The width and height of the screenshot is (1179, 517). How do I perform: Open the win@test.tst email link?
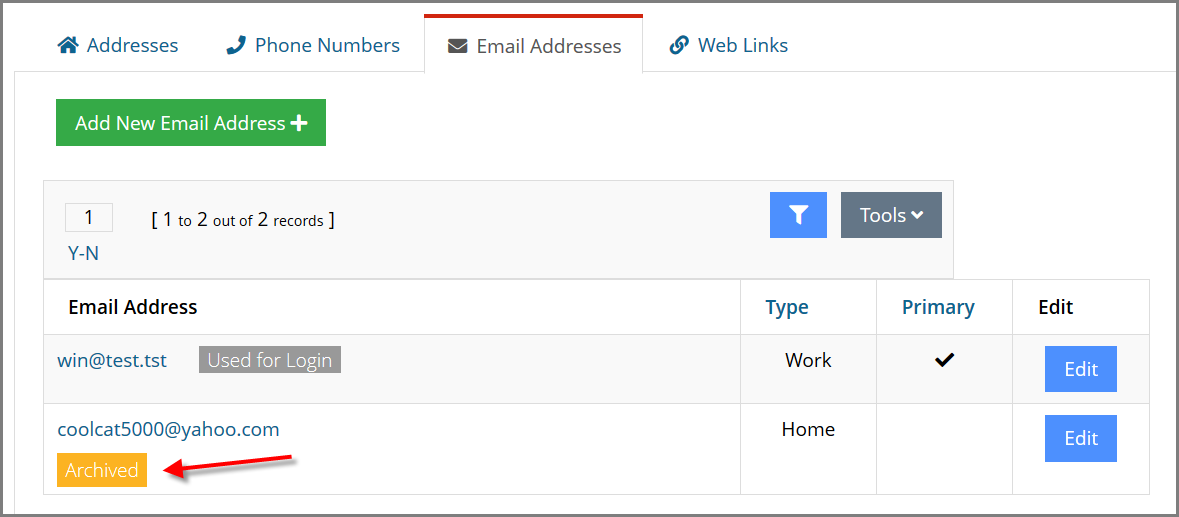112,361
